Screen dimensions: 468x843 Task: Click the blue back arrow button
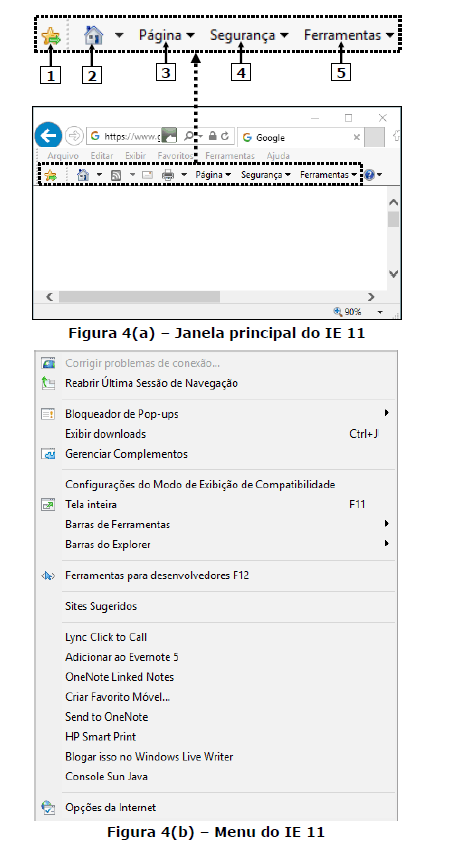pos(48,136)
